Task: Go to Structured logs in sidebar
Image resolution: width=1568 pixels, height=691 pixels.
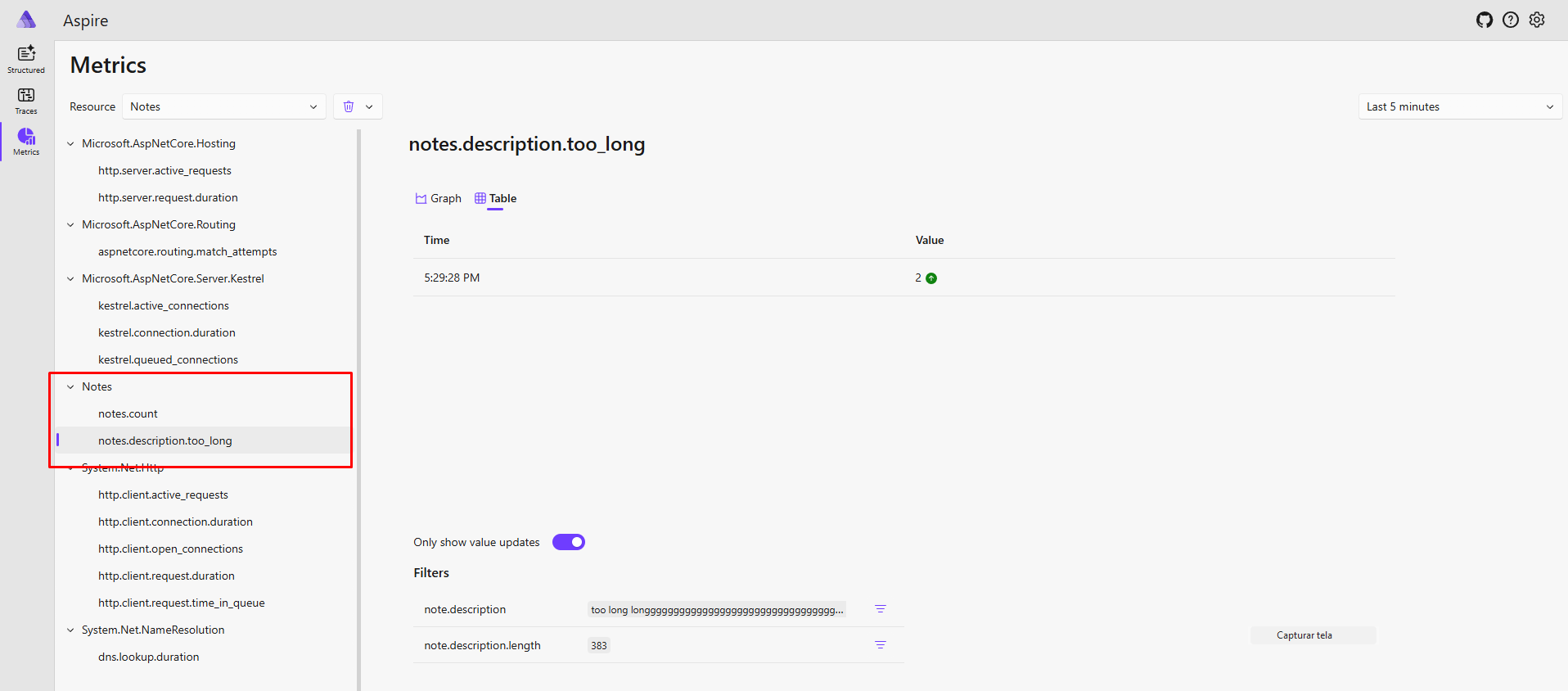Action: (x=26, y=59)
